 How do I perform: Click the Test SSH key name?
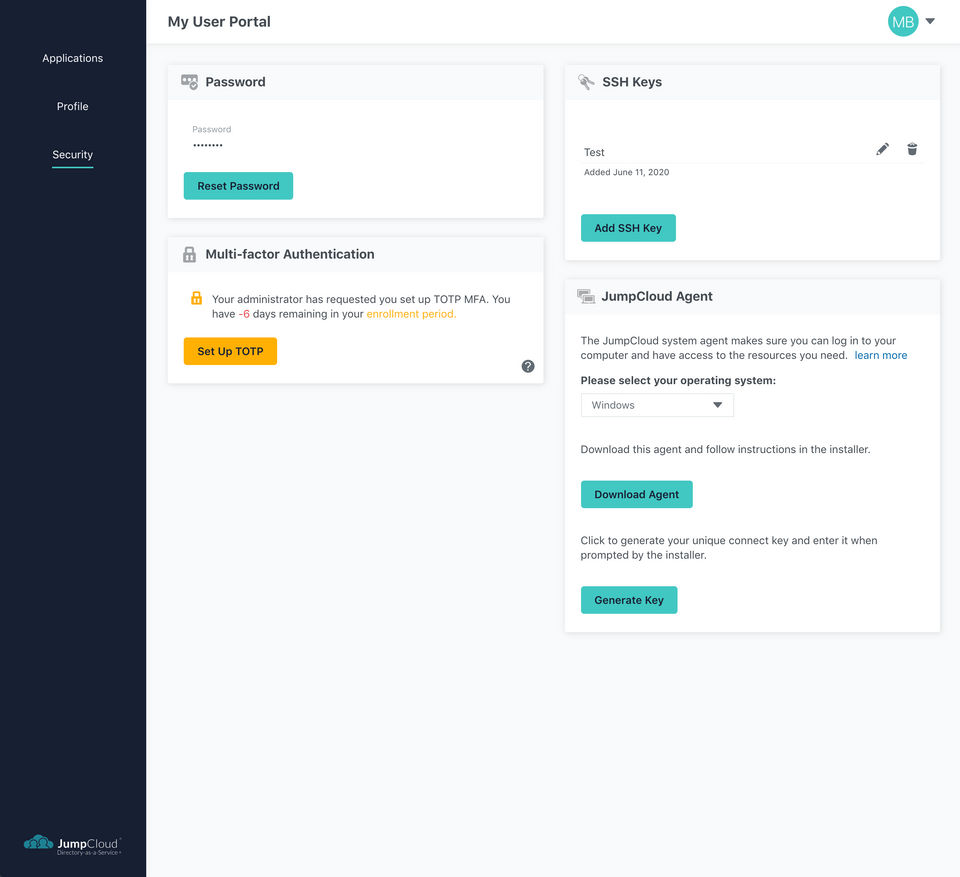[x=594, y=152]
